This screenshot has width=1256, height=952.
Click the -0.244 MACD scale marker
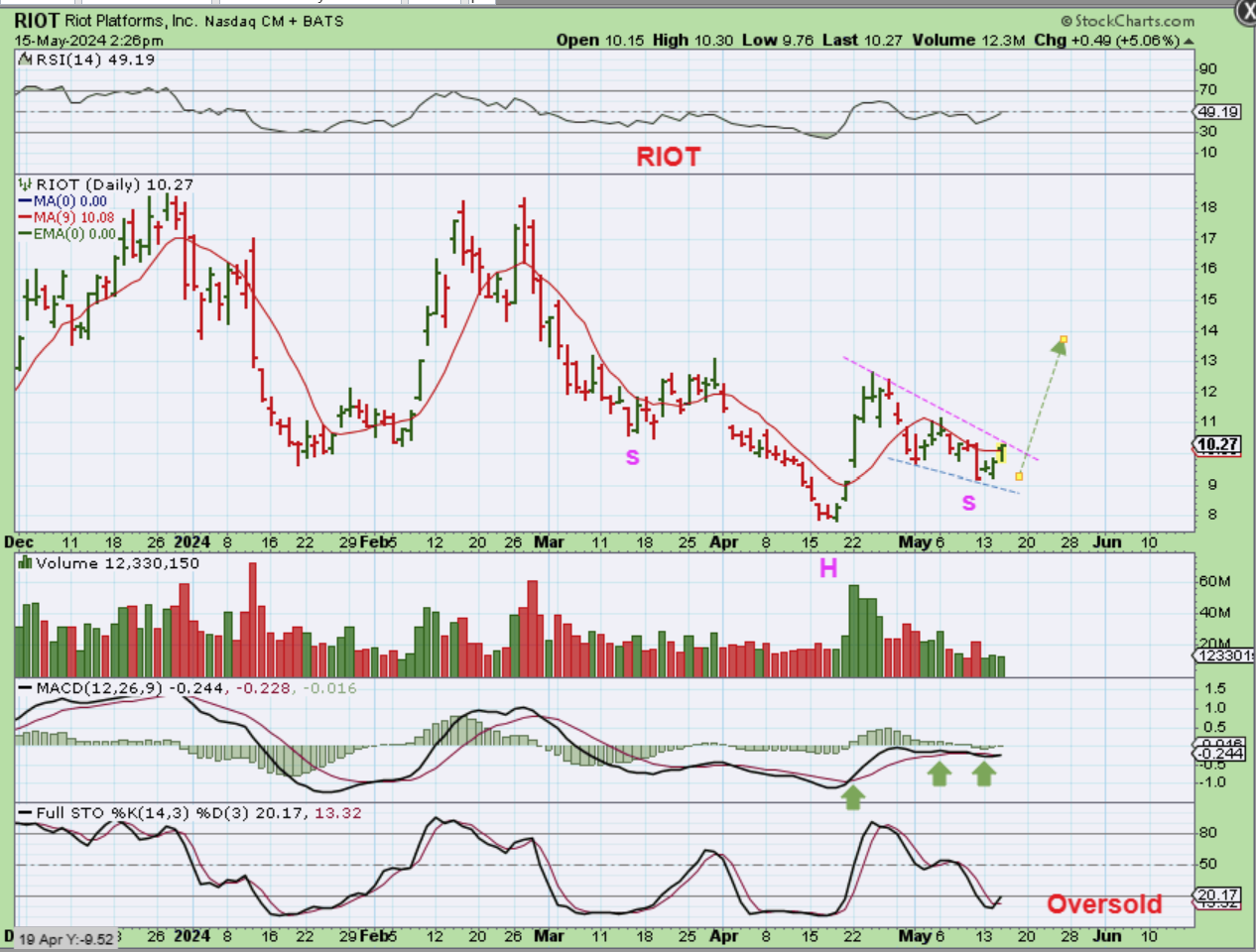point(1218,754)
